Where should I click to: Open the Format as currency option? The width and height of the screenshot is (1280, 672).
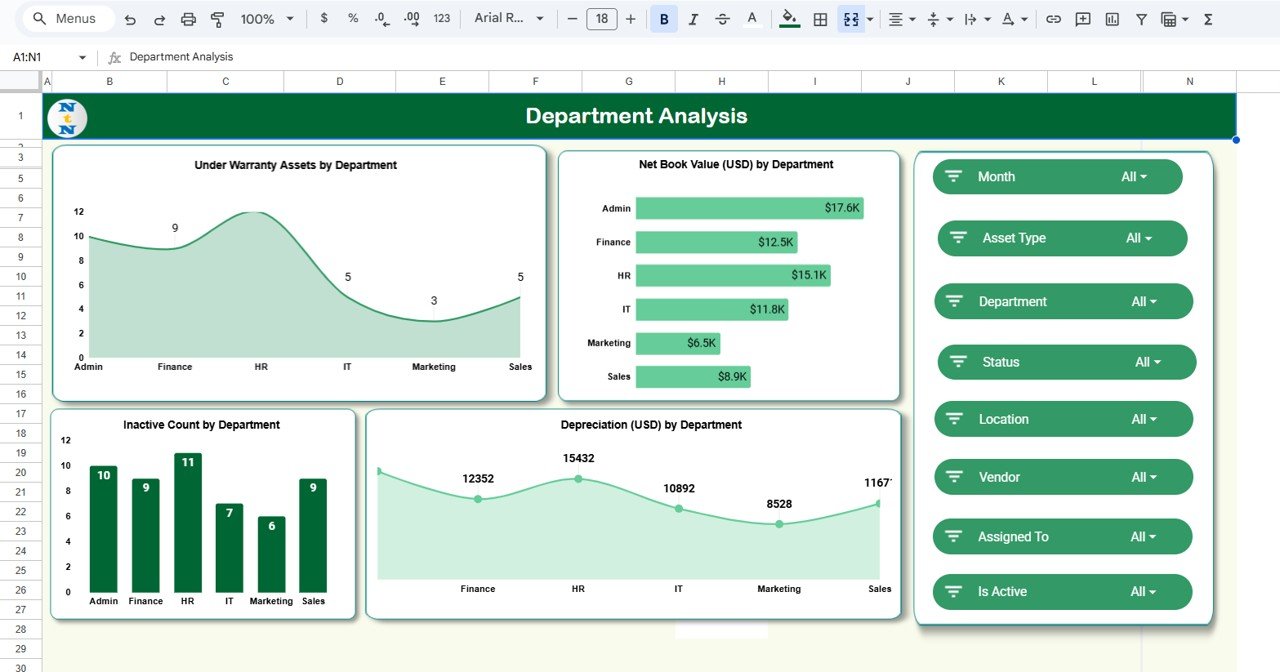[323, 19]
